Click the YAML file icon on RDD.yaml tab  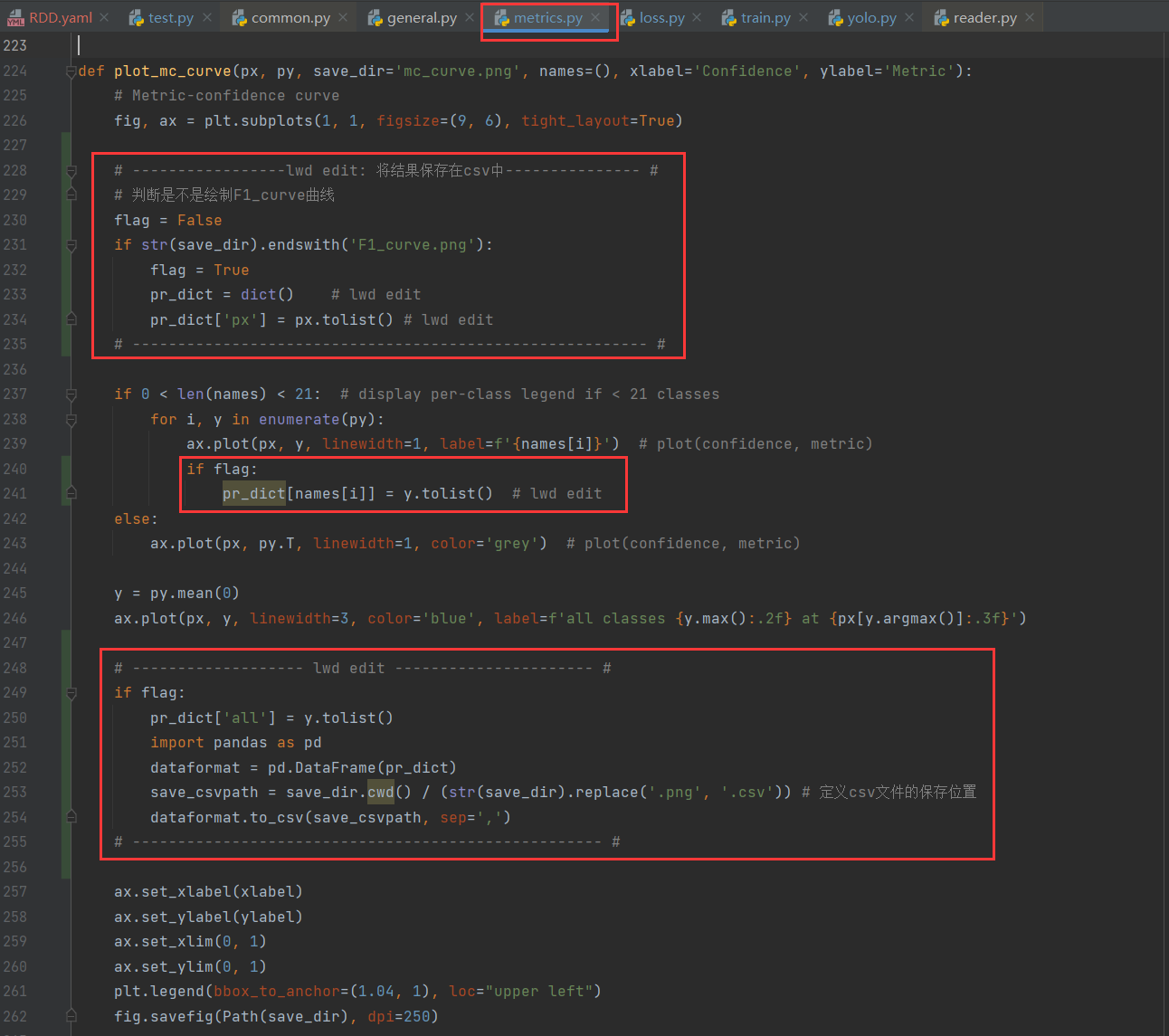point(15,19)
